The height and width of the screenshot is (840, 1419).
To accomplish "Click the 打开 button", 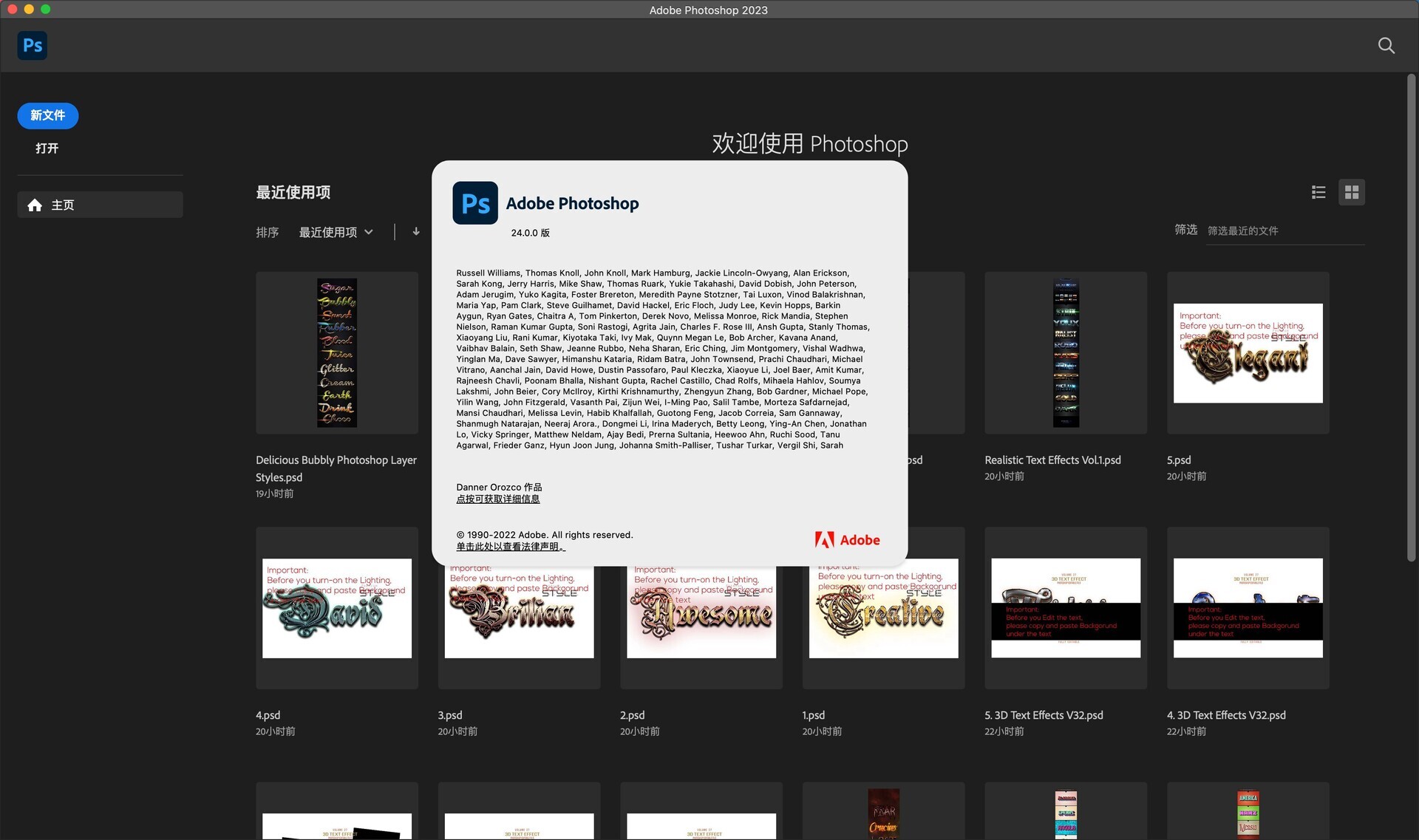I will point(47,148).
